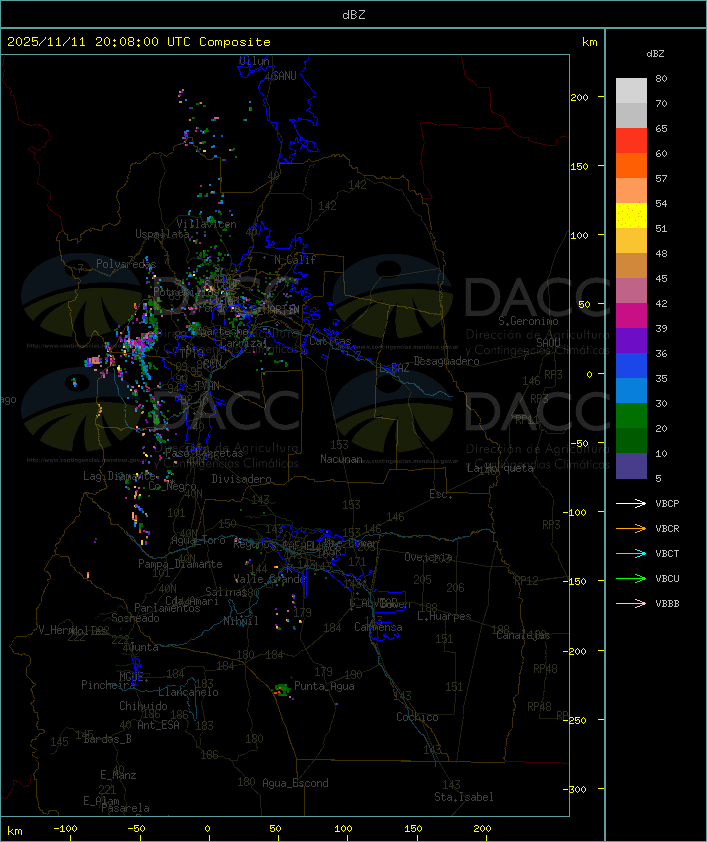This screenshot has height=842, width=707.
Task: Pick the purple 36-39 dBZ swatch
Action: pyautogui.click(x=631, y=341)
